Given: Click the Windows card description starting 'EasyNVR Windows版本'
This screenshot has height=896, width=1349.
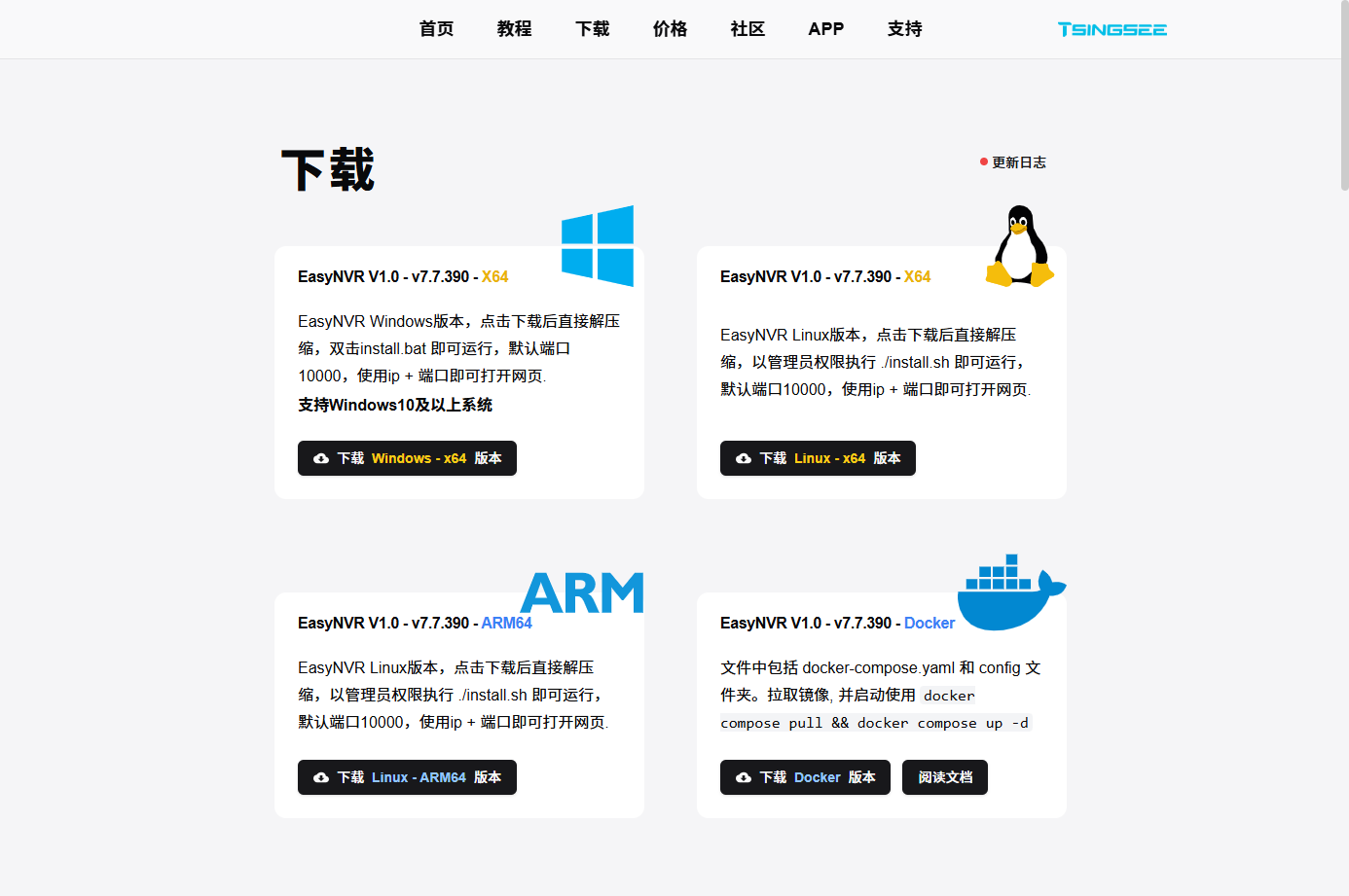Looking at the screenshot, I should click(x=459, y=348).
